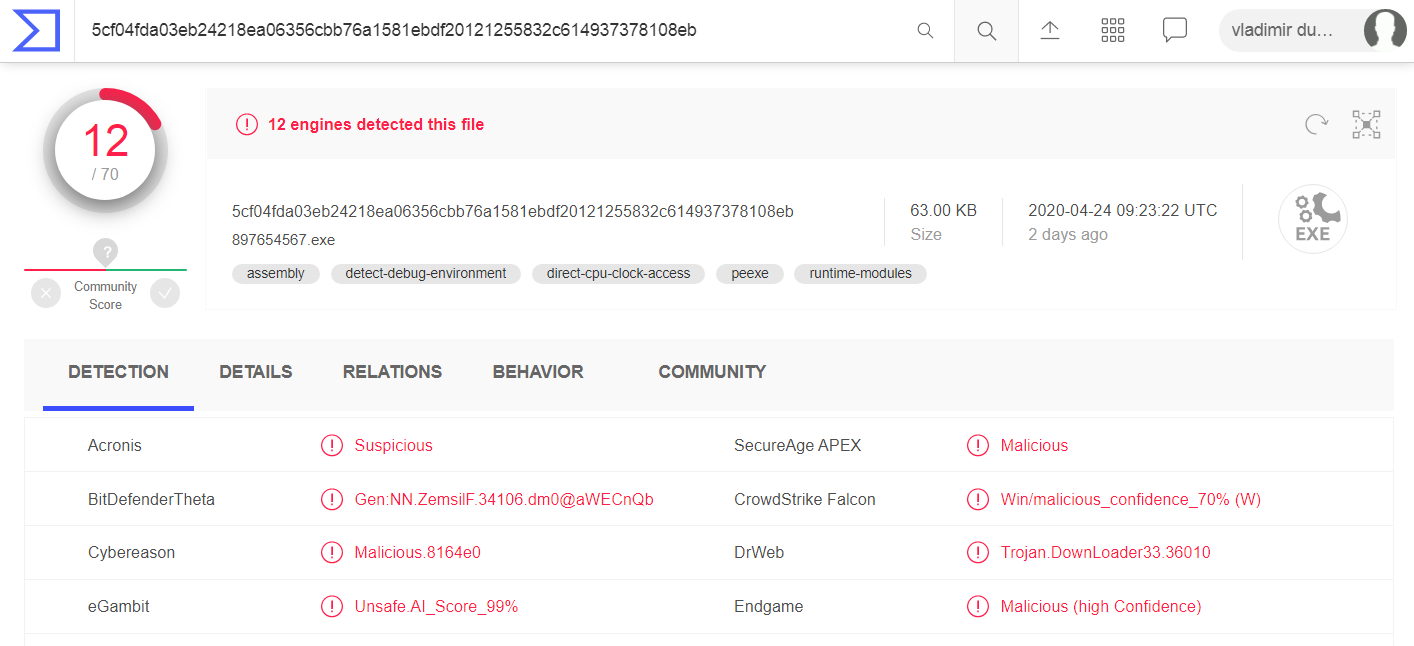Viewport: 1414px width, 646px height.
Task: Click the 'Malicious' SecureAge APEX result
Action: (x=1034, y=445)
